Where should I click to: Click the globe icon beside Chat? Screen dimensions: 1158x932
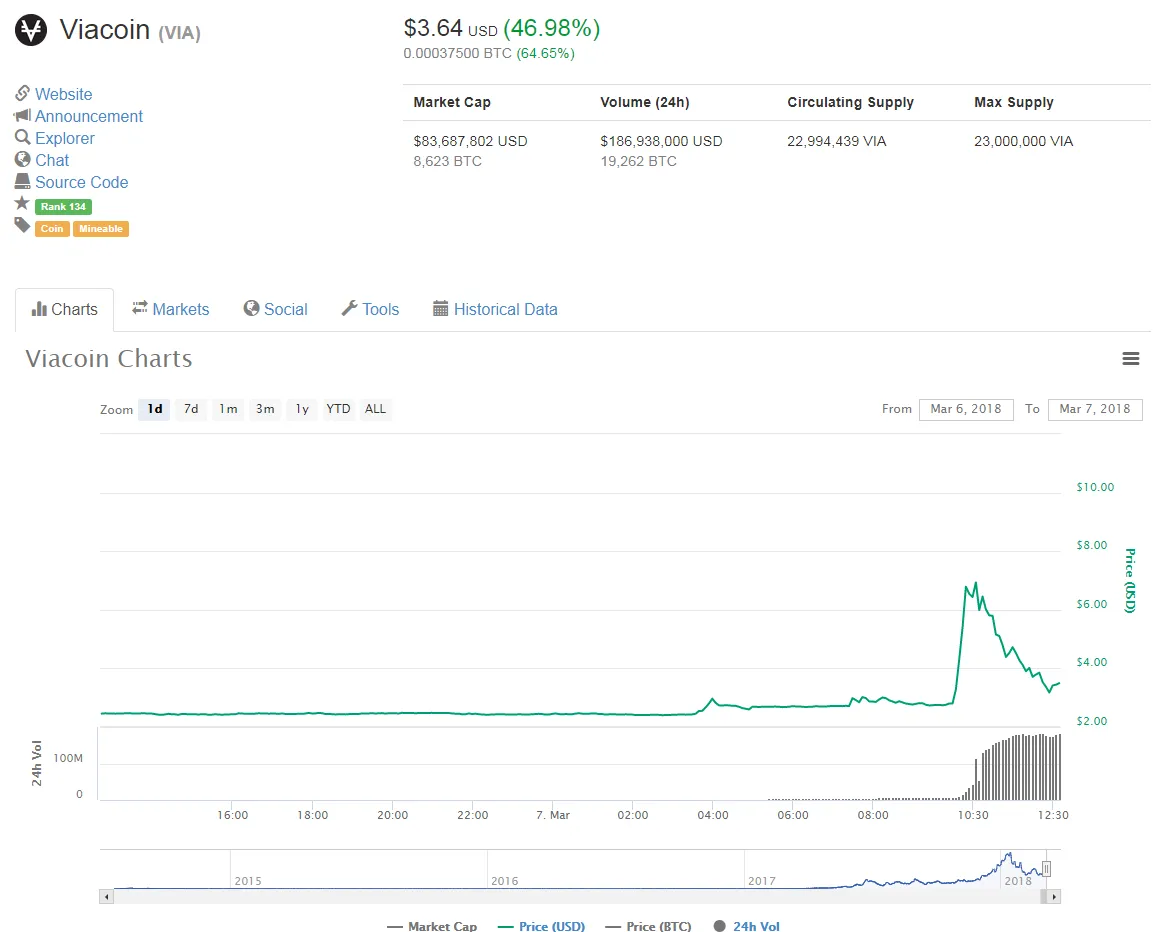point(23,160)
